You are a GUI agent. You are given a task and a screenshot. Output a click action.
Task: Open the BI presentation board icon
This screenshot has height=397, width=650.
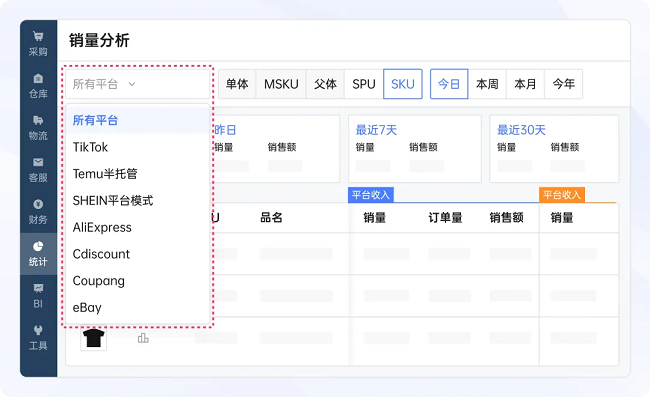[38, 288]
